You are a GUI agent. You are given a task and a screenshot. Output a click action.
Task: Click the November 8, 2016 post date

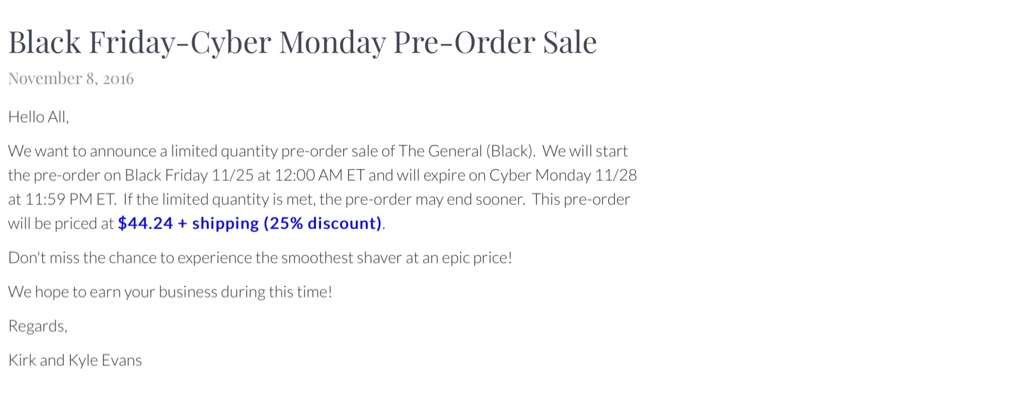point(71,78)
